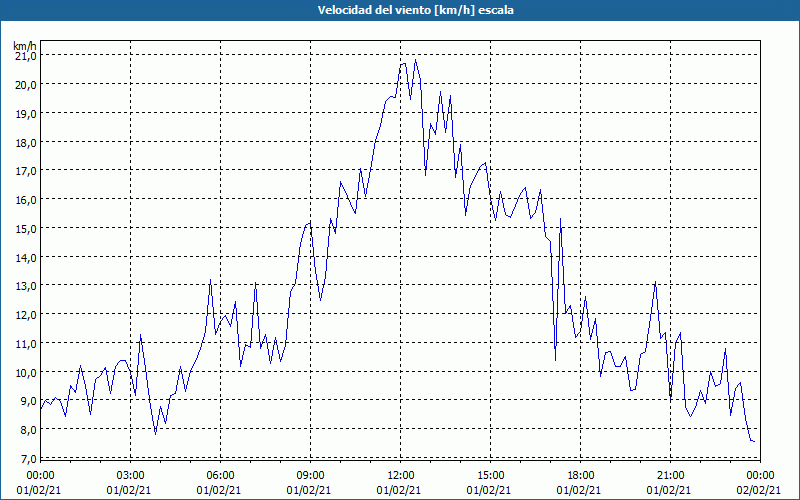
Task: Select the 21,0 y-axis value
Action: 26,56
